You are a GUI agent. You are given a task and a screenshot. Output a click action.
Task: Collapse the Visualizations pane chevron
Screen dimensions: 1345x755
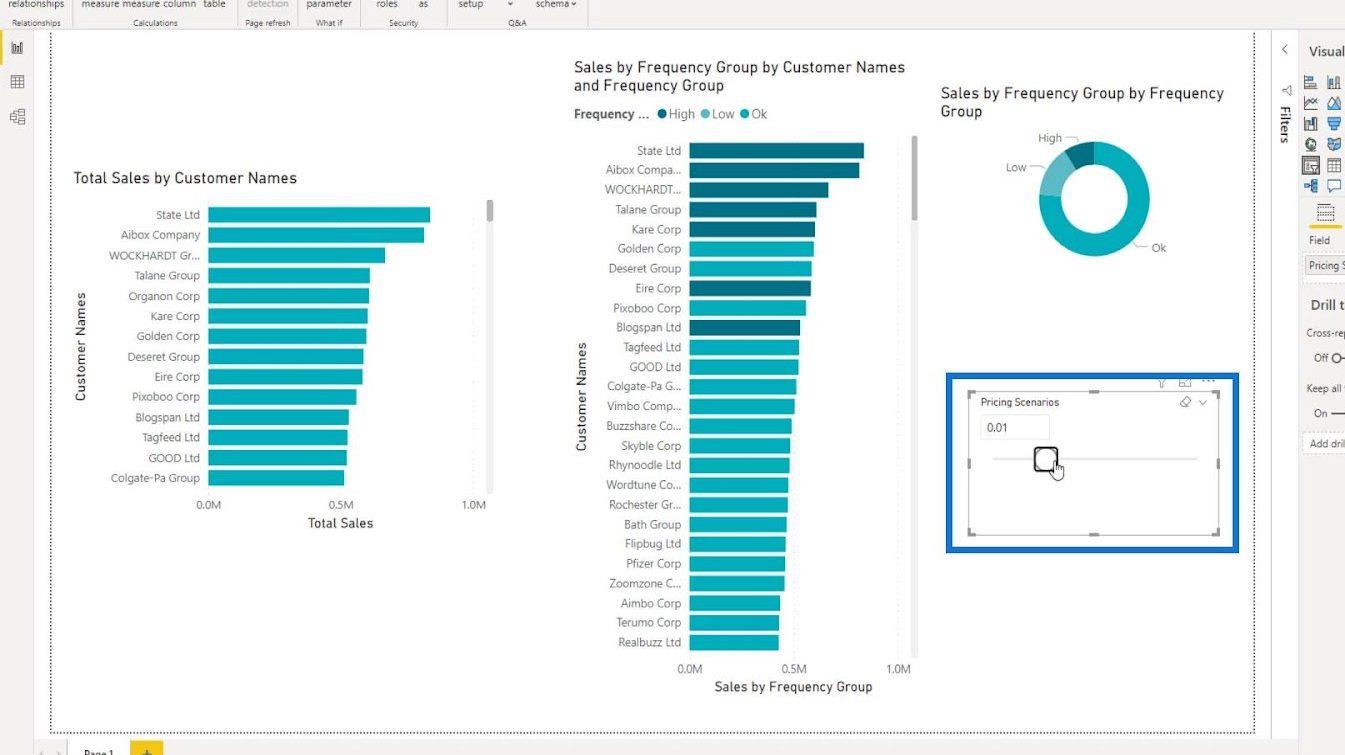[1285, 50]
